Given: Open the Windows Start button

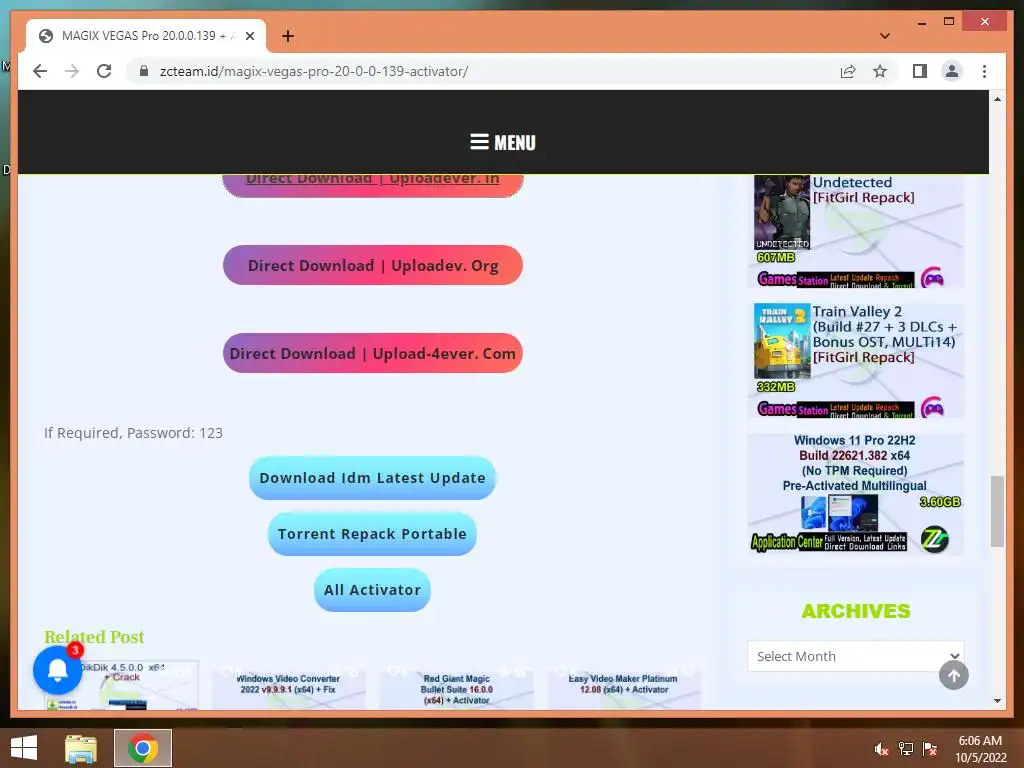Looking at the screenshot, I should pyautogui.click(x=24, y=748).
